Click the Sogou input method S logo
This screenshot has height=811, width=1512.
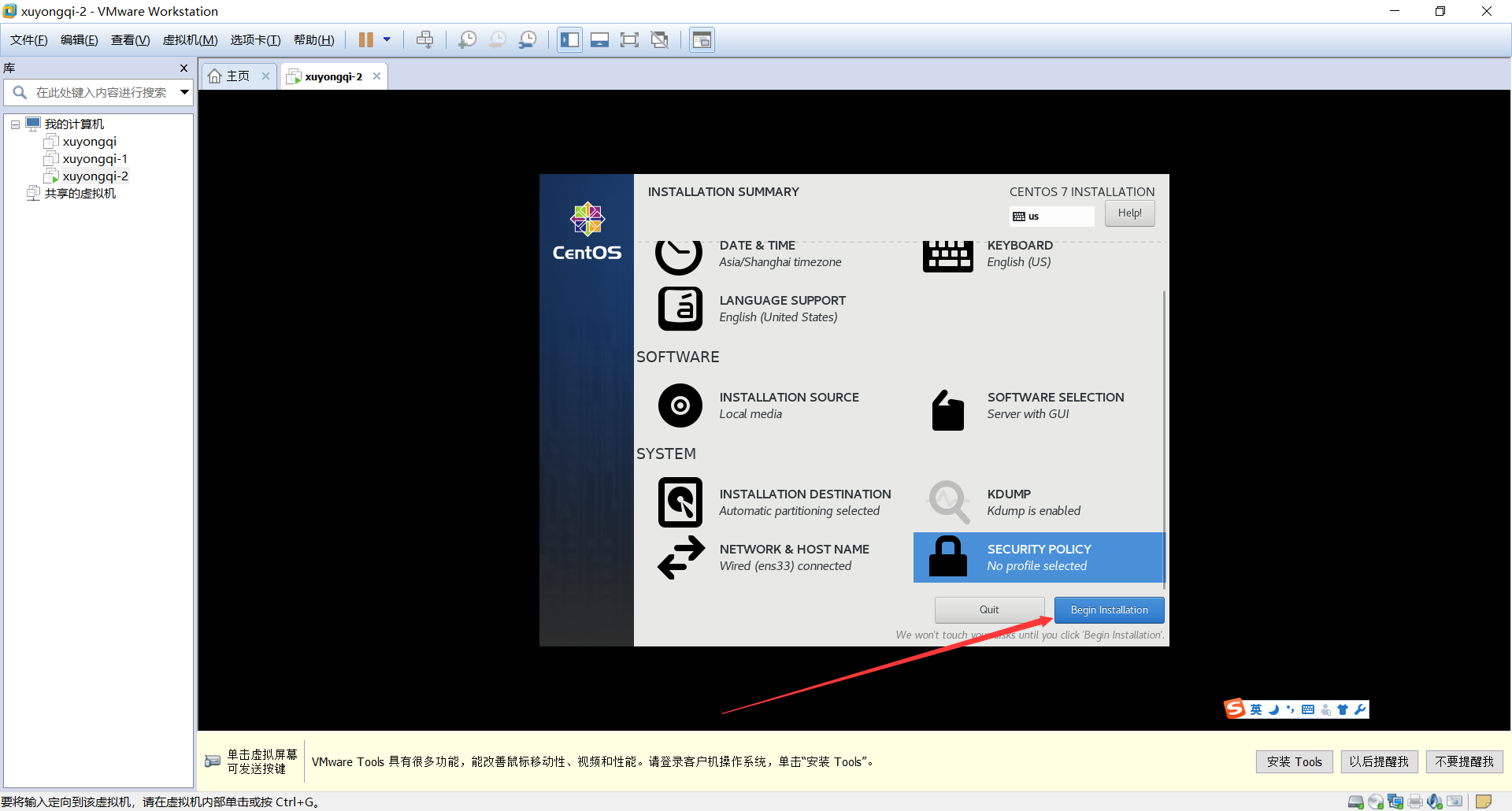point(1235,709)
